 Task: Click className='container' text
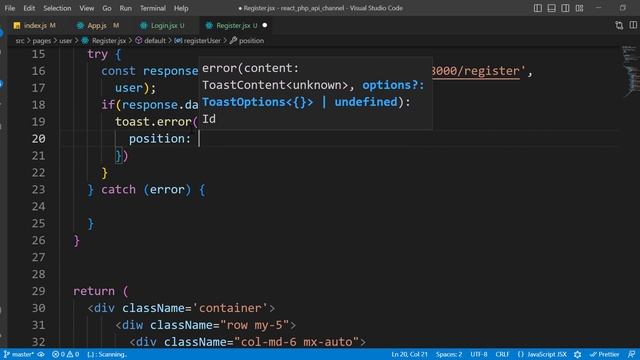[x=195, y=308]
